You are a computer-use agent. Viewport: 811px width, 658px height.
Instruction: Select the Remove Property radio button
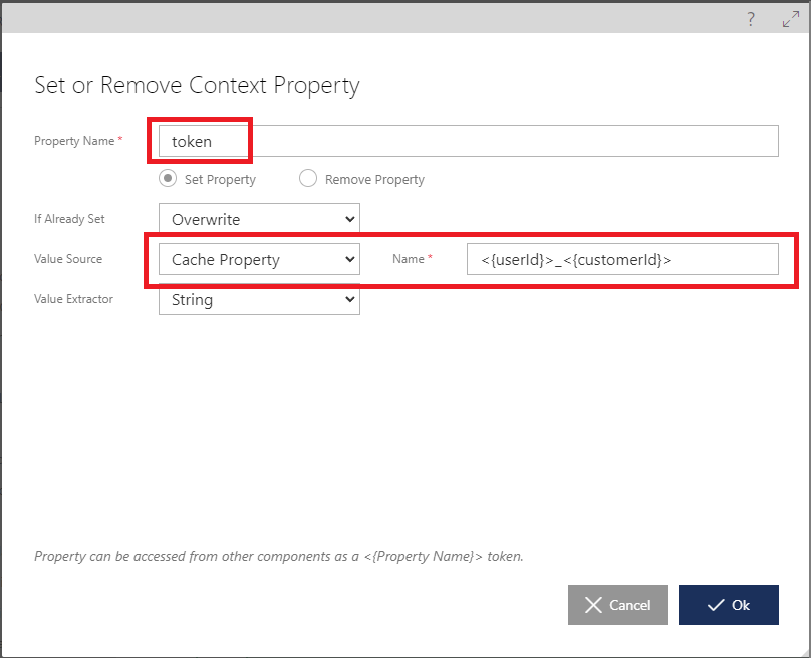tap(308, 178)
